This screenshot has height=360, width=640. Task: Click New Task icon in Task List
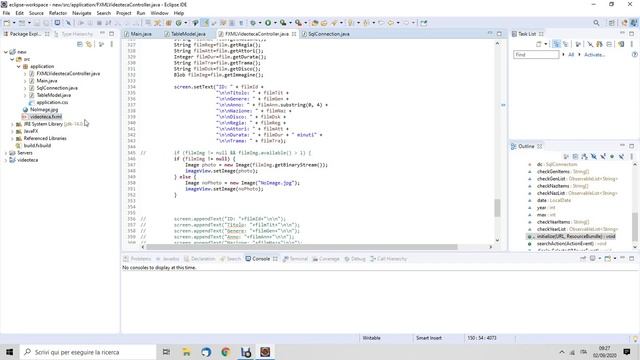[x=539, y=44]
